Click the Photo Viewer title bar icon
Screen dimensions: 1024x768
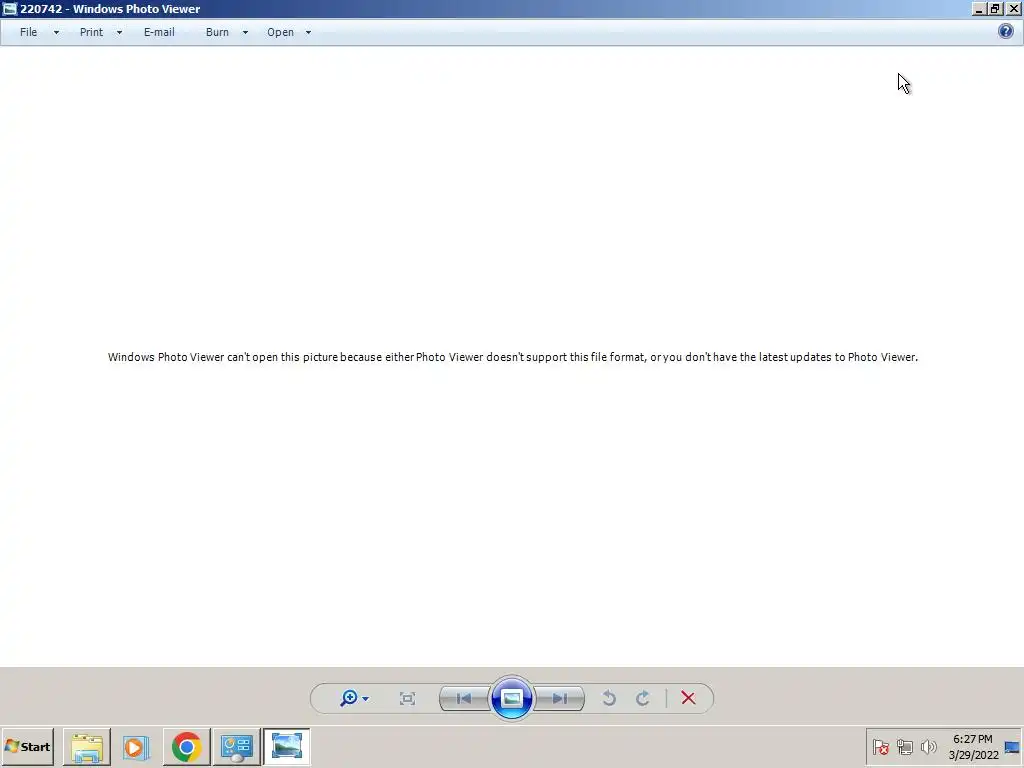point(9,8)
